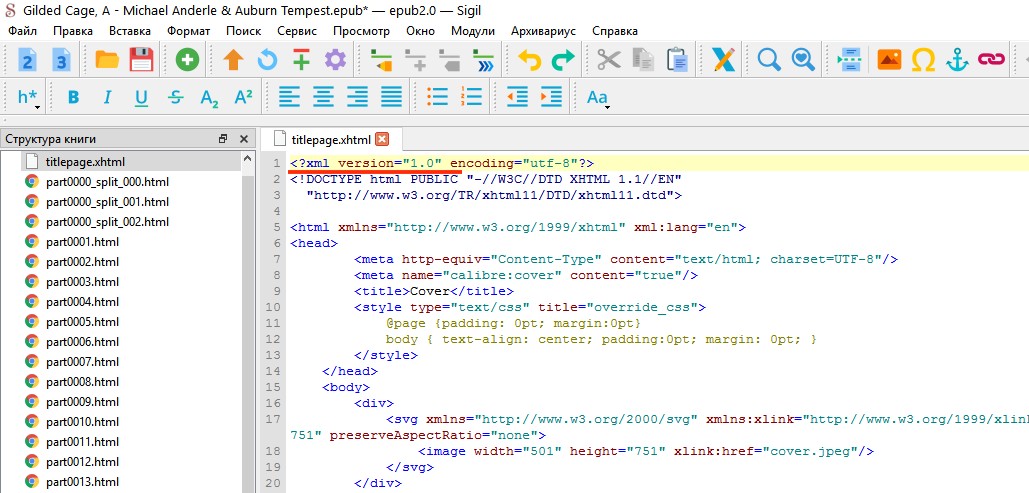The image size is (1029, 493).
Task: Open the Сервис menu
Action: point(296,31)
